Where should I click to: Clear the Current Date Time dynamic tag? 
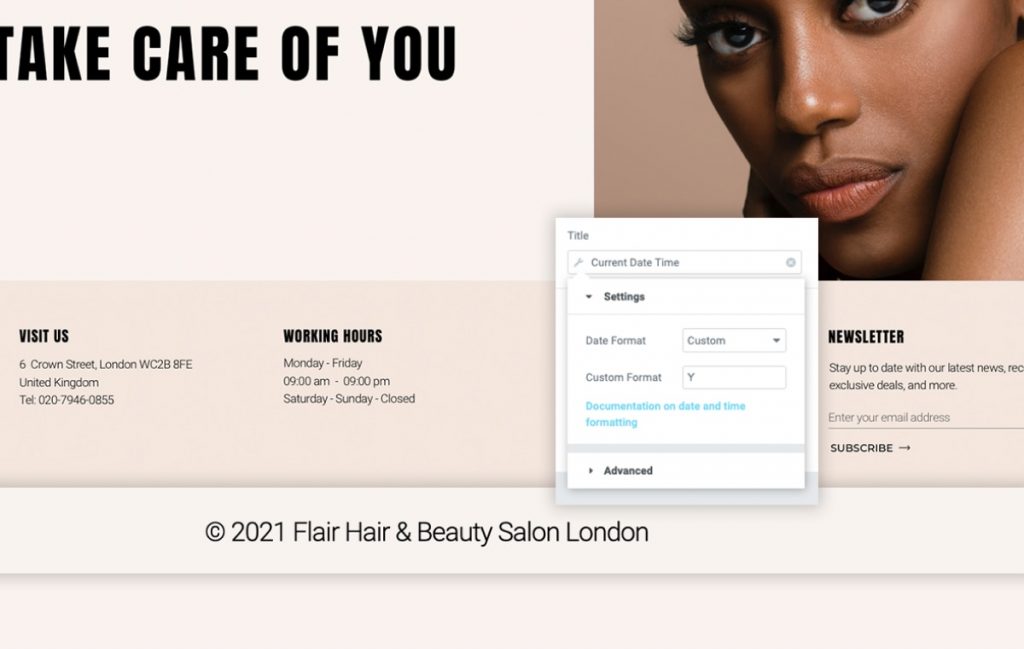point(790,262)
